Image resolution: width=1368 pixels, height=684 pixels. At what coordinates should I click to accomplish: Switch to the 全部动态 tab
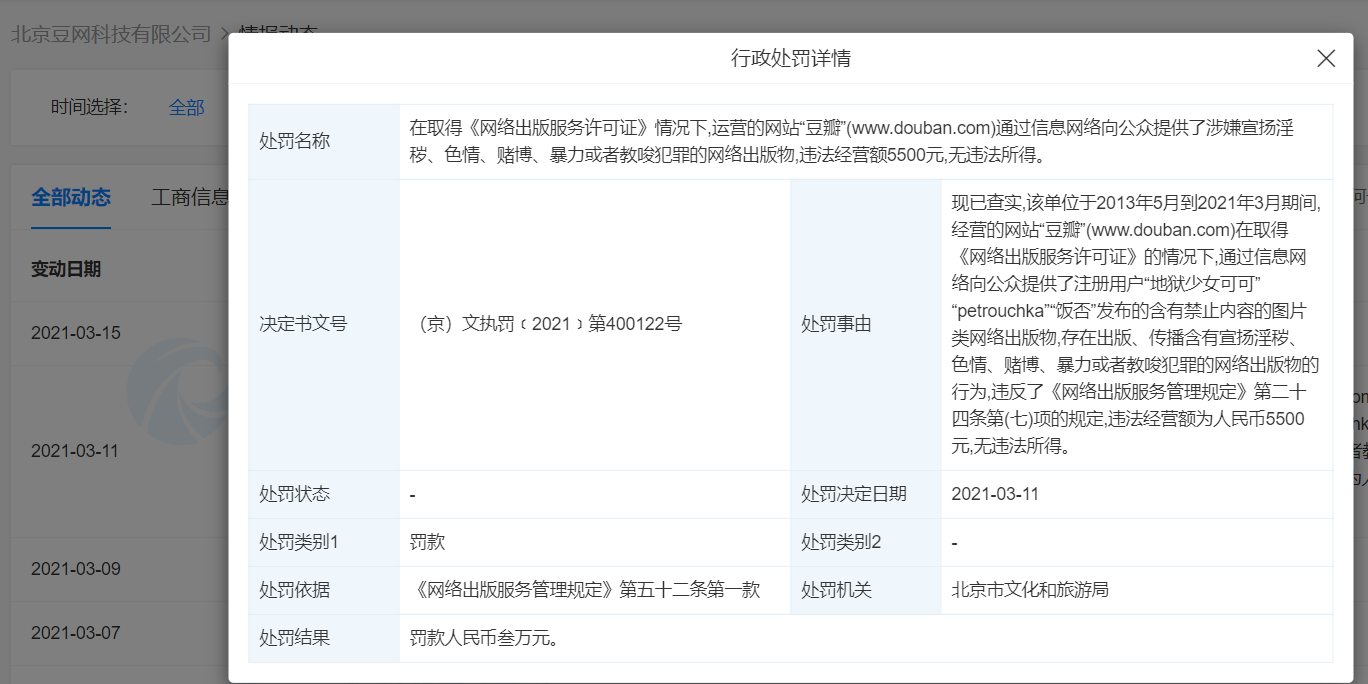[71, 197]
